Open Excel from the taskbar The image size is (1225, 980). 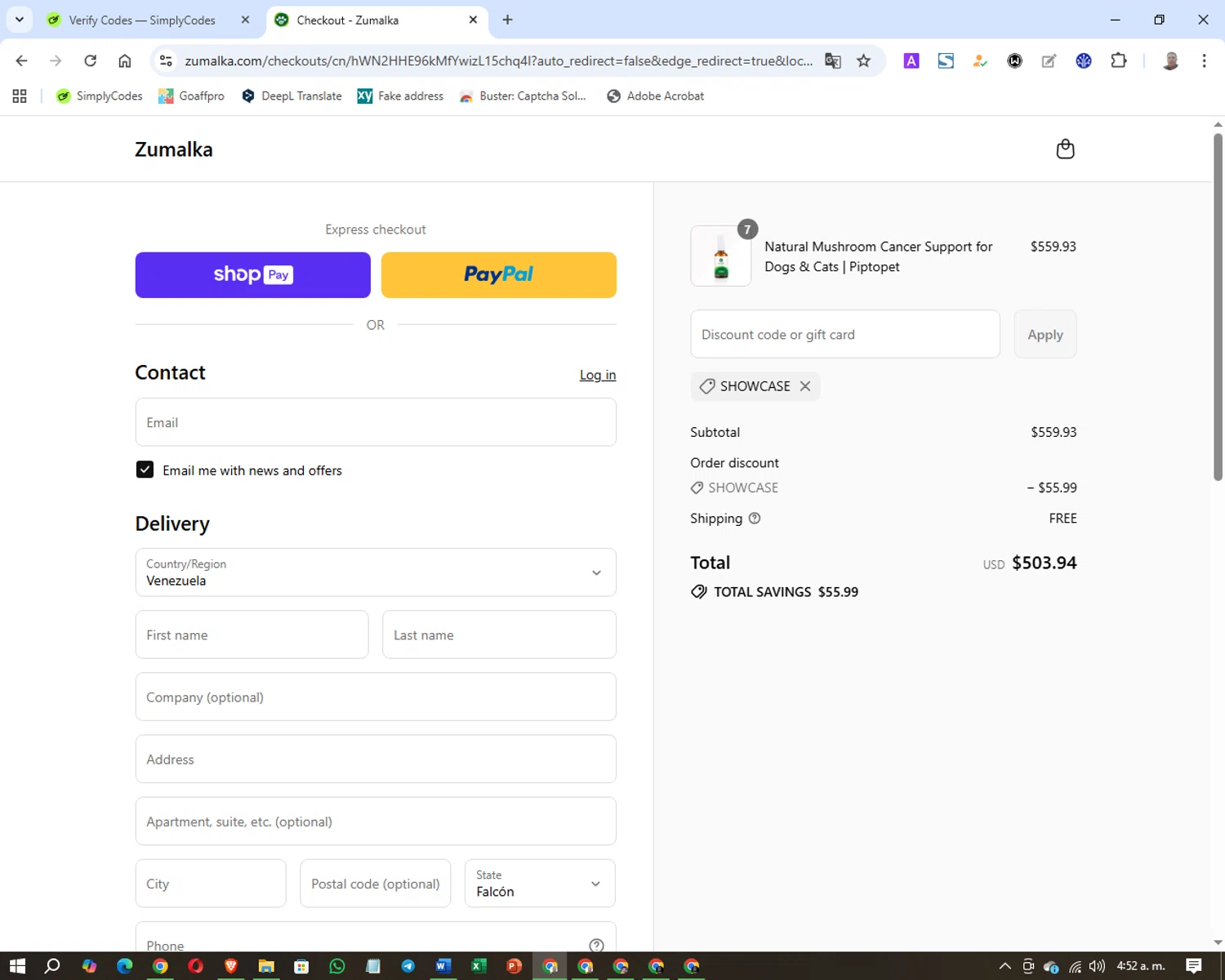(x=479, y=966)
